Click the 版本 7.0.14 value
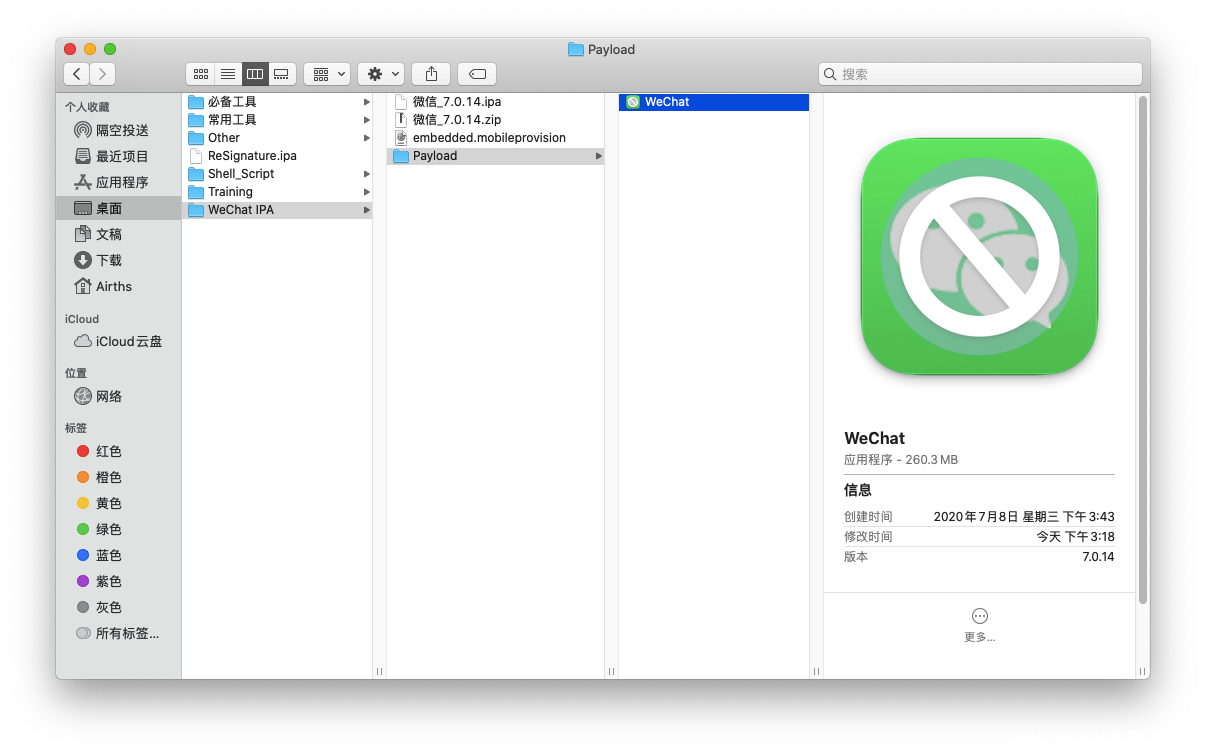The height and width of the screenshot is (753, 1206). click(1098, 557)
